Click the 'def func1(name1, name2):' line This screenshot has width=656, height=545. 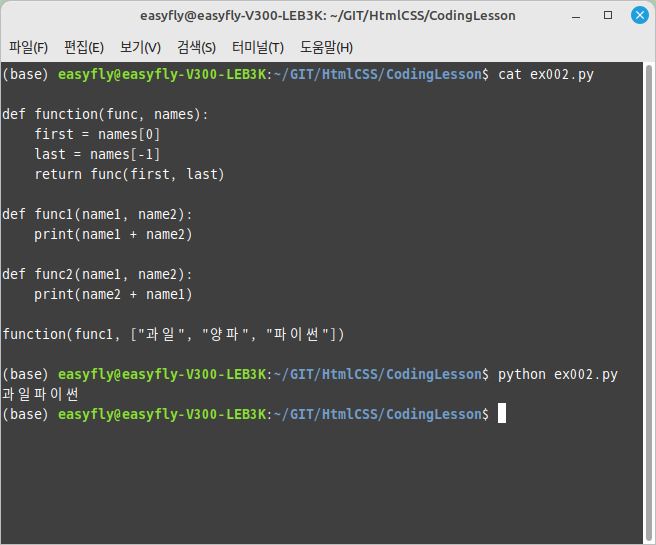coord(97,215)
